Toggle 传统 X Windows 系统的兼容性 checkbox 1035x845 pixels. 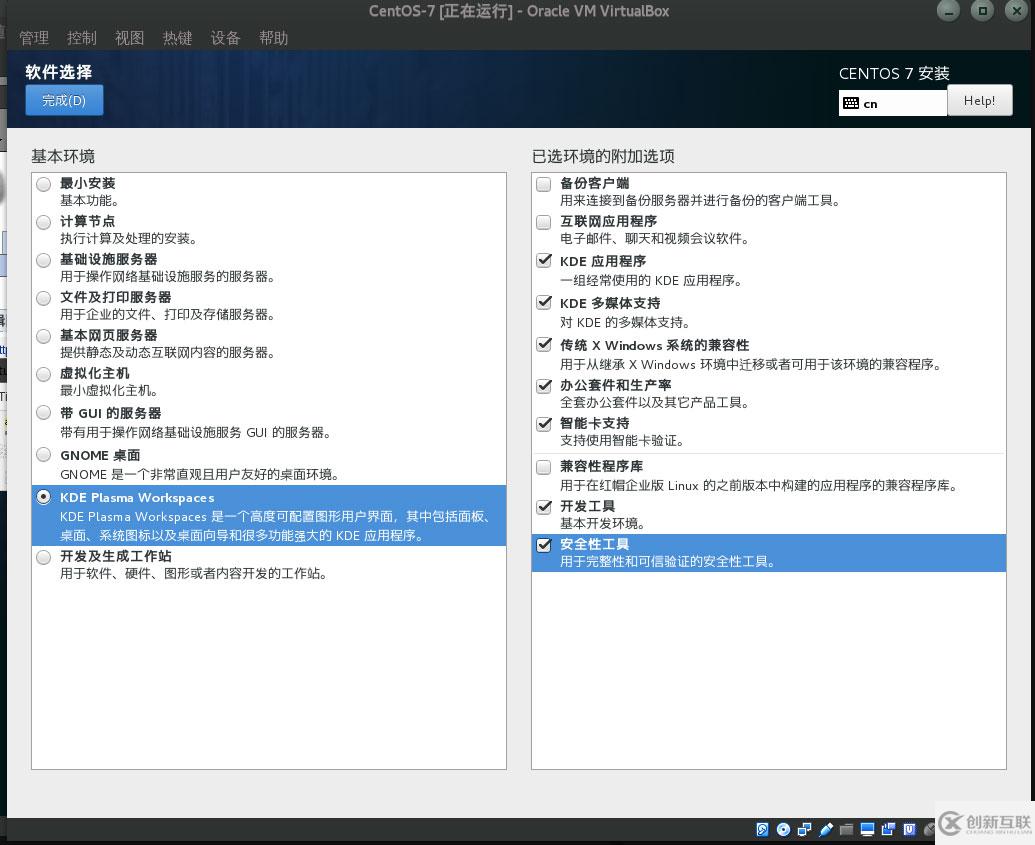coord(544,345)
